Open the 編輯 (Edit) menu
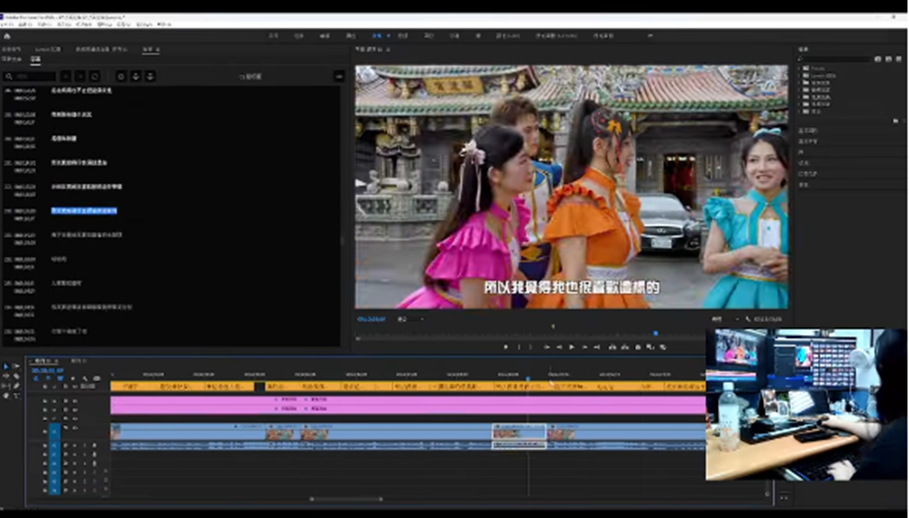Viewport: 909px width, 518px height. pyautogui.click(x=25, y=24)
